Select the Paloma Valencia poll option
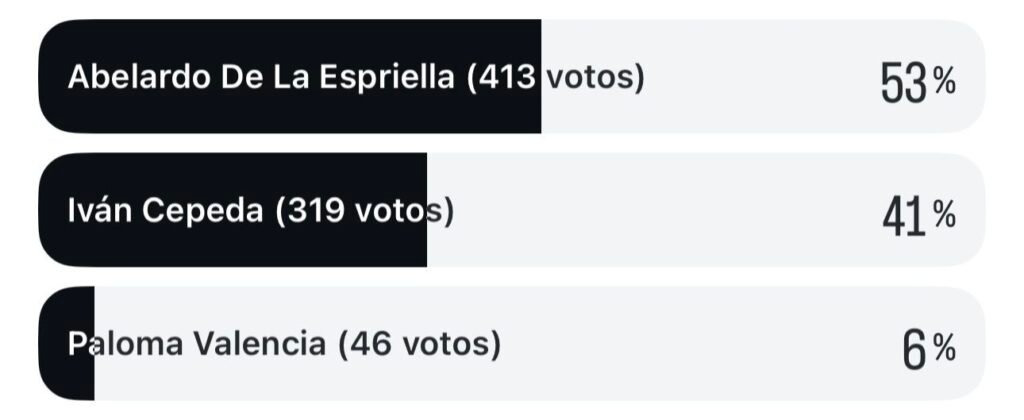The image size is (1024, 420). click(x=510, y=344)
